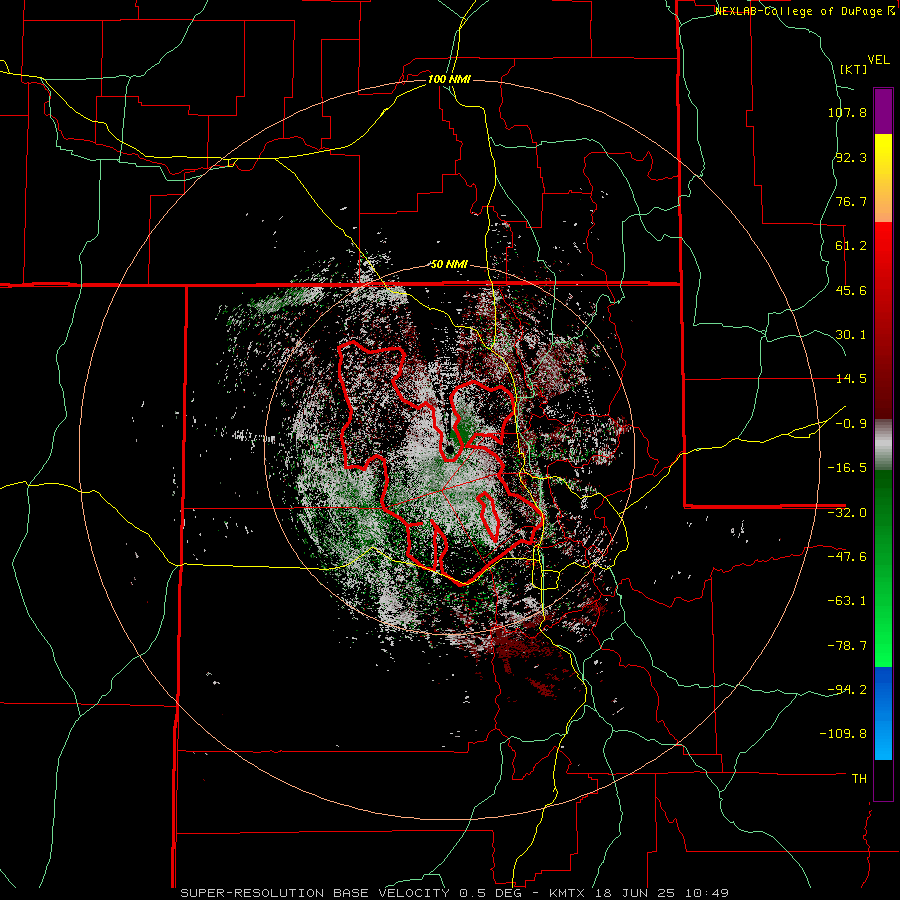Click the 107.8 velocity scale value
The height and width of the screenshot is (900, 900).
(x=847, y=112)
